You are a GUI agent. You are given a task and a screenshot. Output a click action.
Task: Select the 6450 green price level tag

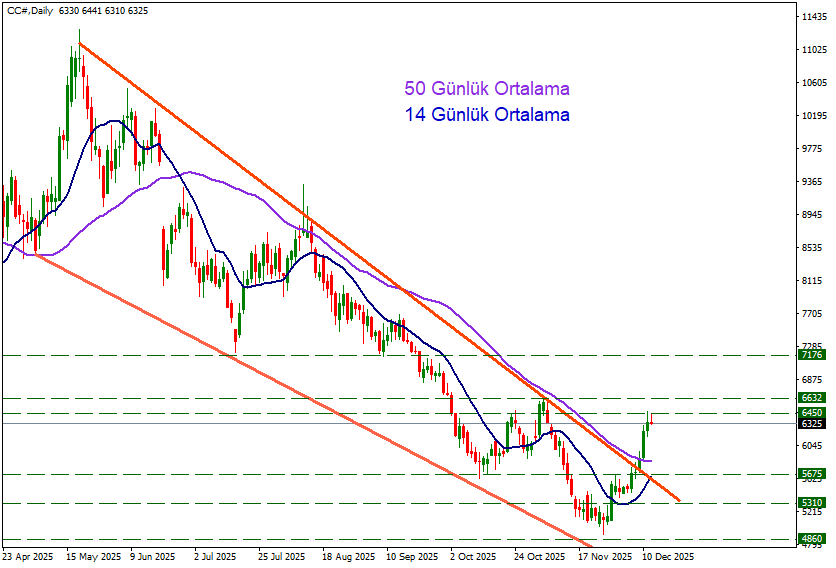[x=812, y=412]
